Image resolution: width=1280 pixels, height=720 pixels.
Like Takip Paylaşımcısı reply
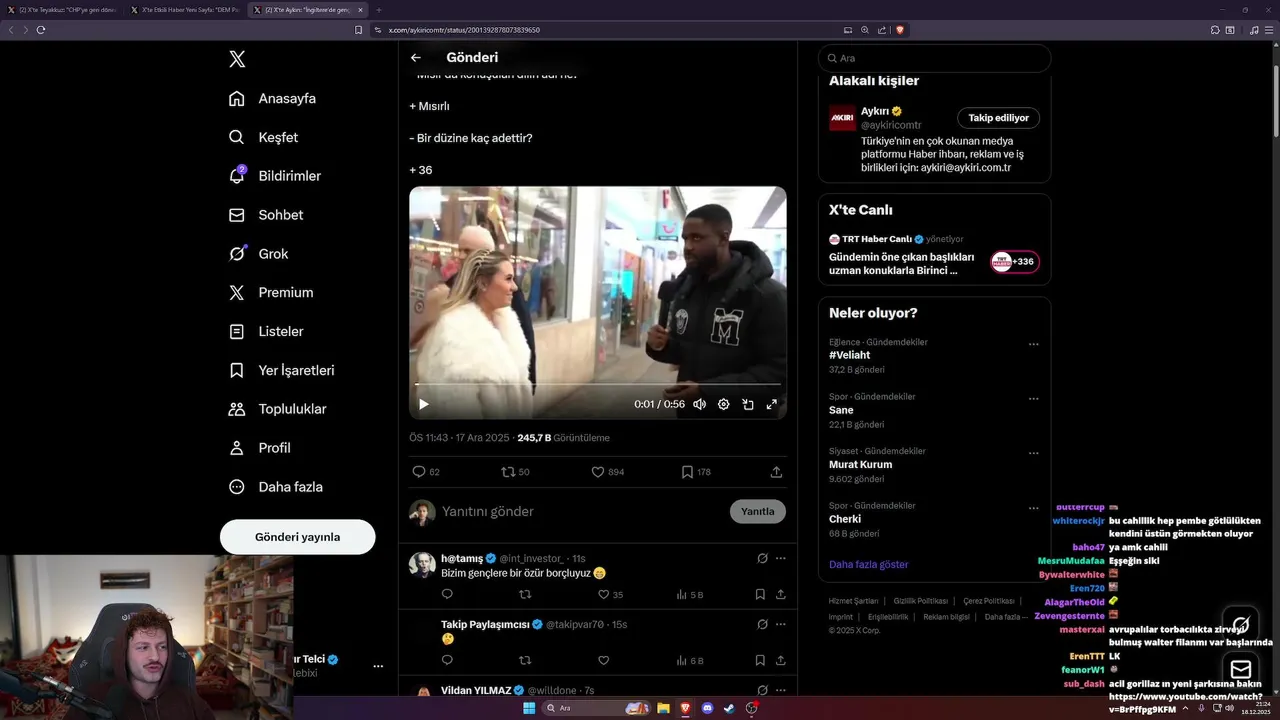coord(603,660)
